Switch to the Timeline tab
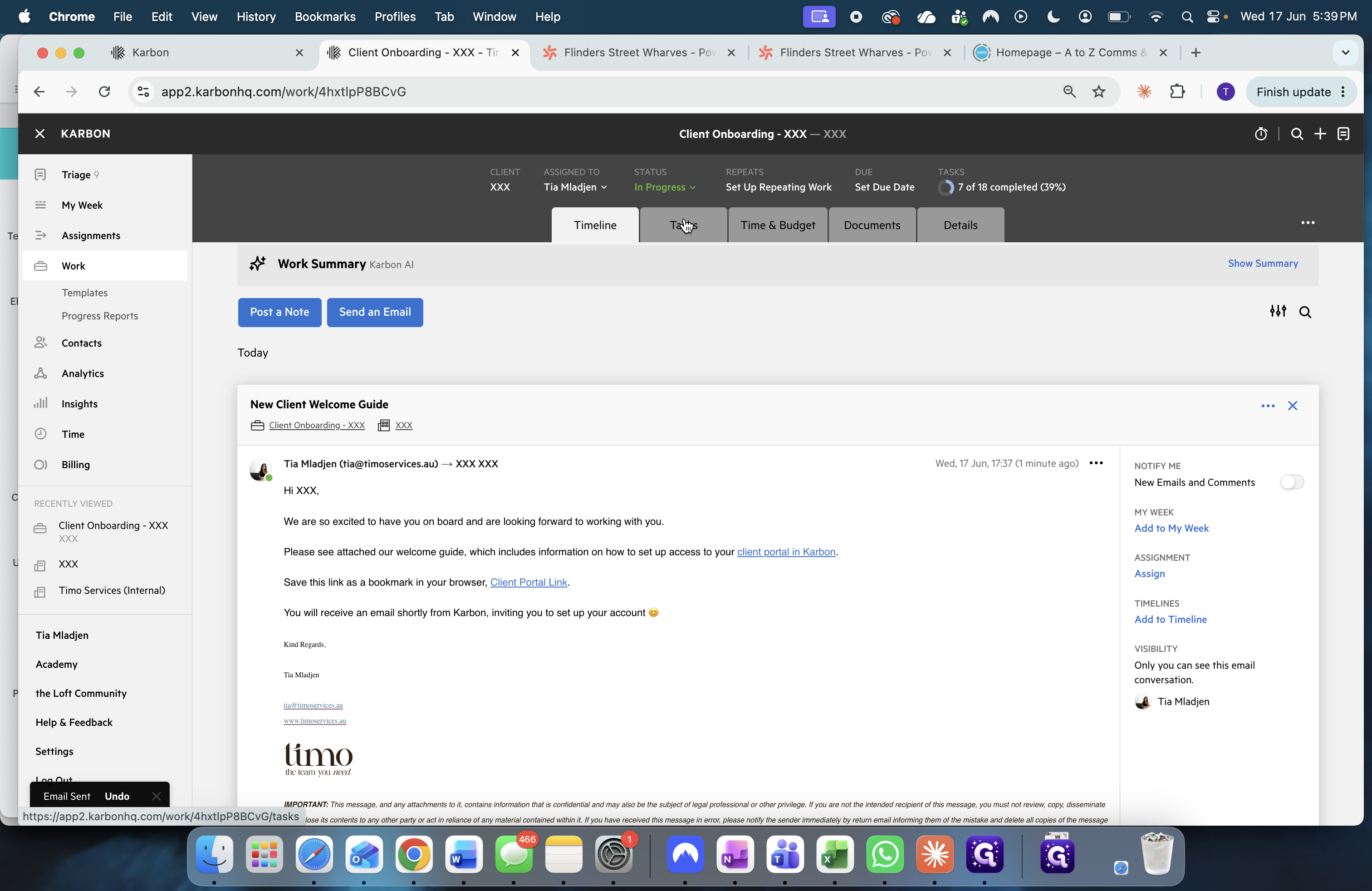 (595, 225)
